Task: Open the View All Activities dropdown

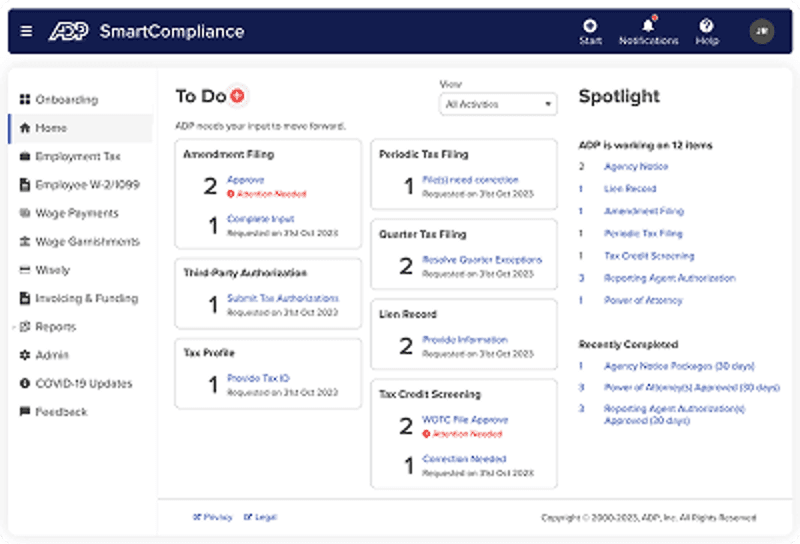Action: point(498,104)
